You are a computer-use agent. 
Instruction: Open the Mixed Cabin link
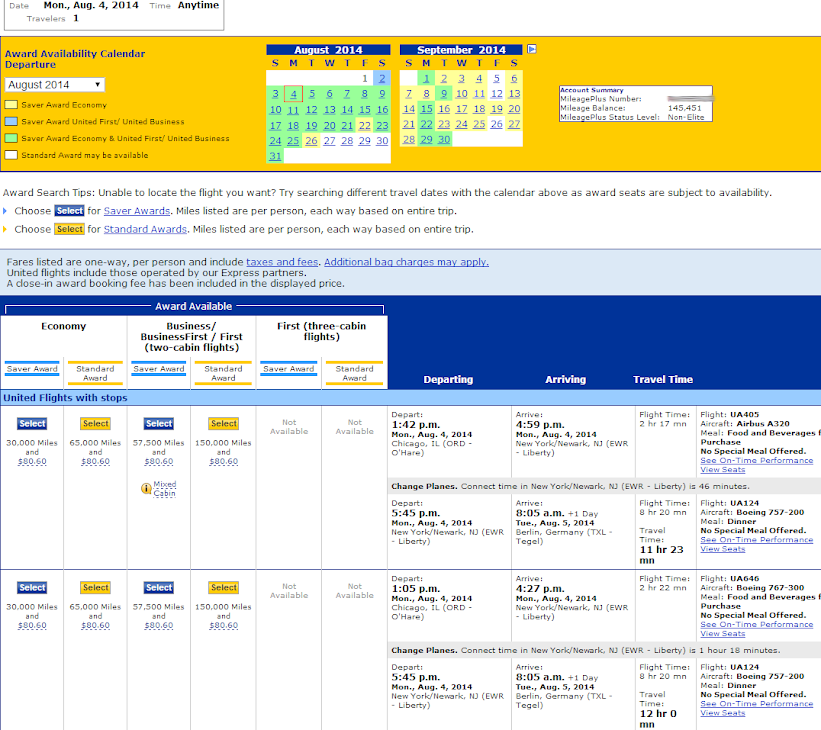(x=164, y=489)
